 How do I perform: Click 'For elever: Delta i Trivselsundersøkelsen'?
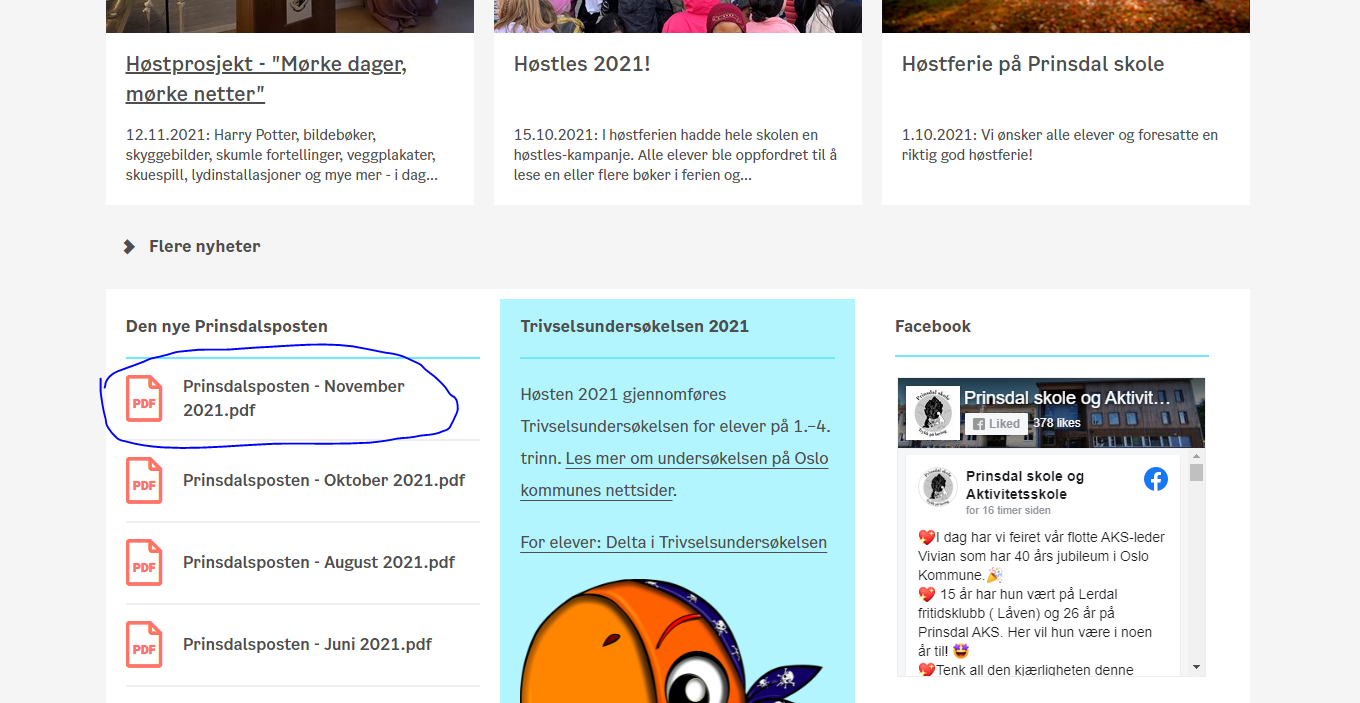pyautogui.click(x=673, y=542)
